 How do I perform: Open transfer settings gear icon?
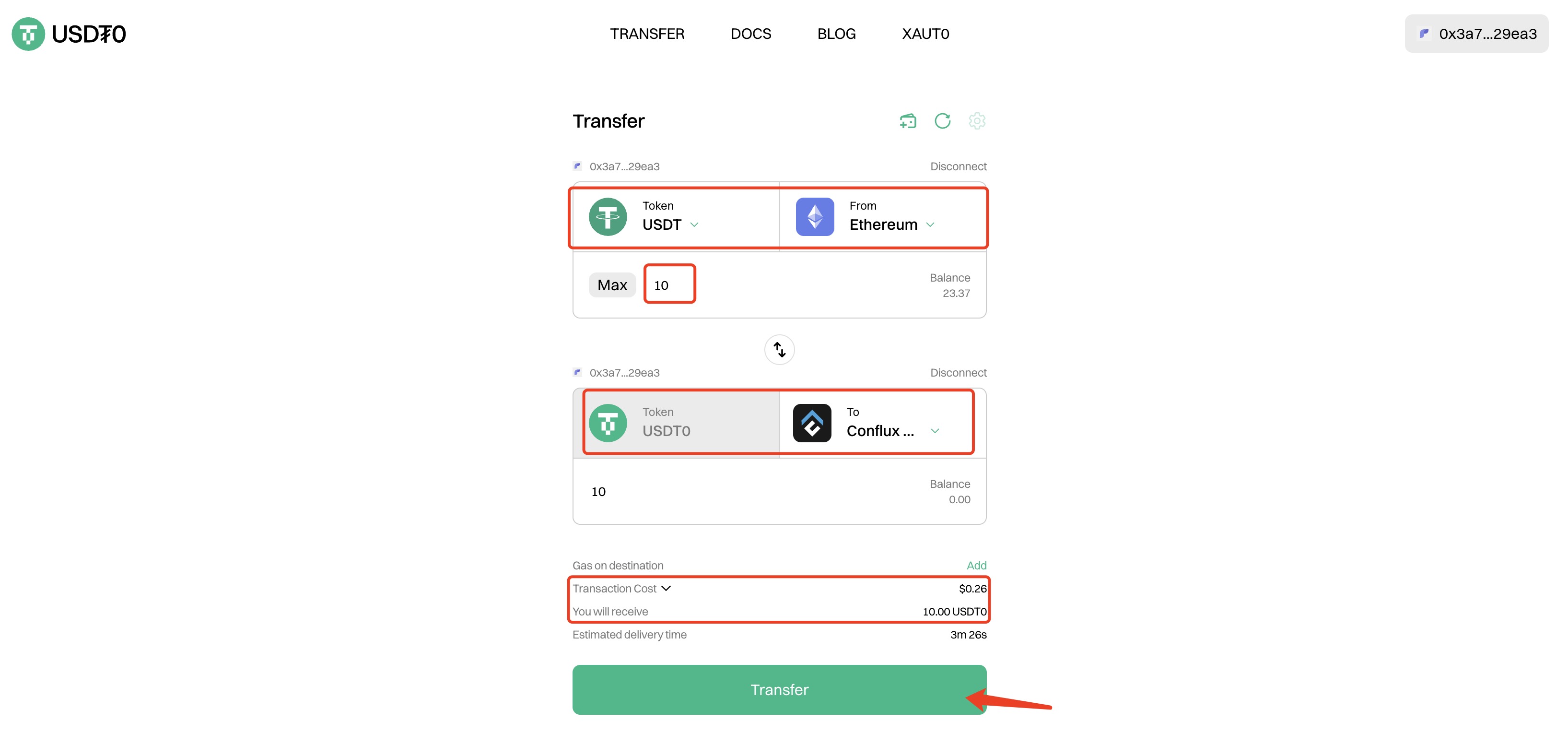coord(977,121)
